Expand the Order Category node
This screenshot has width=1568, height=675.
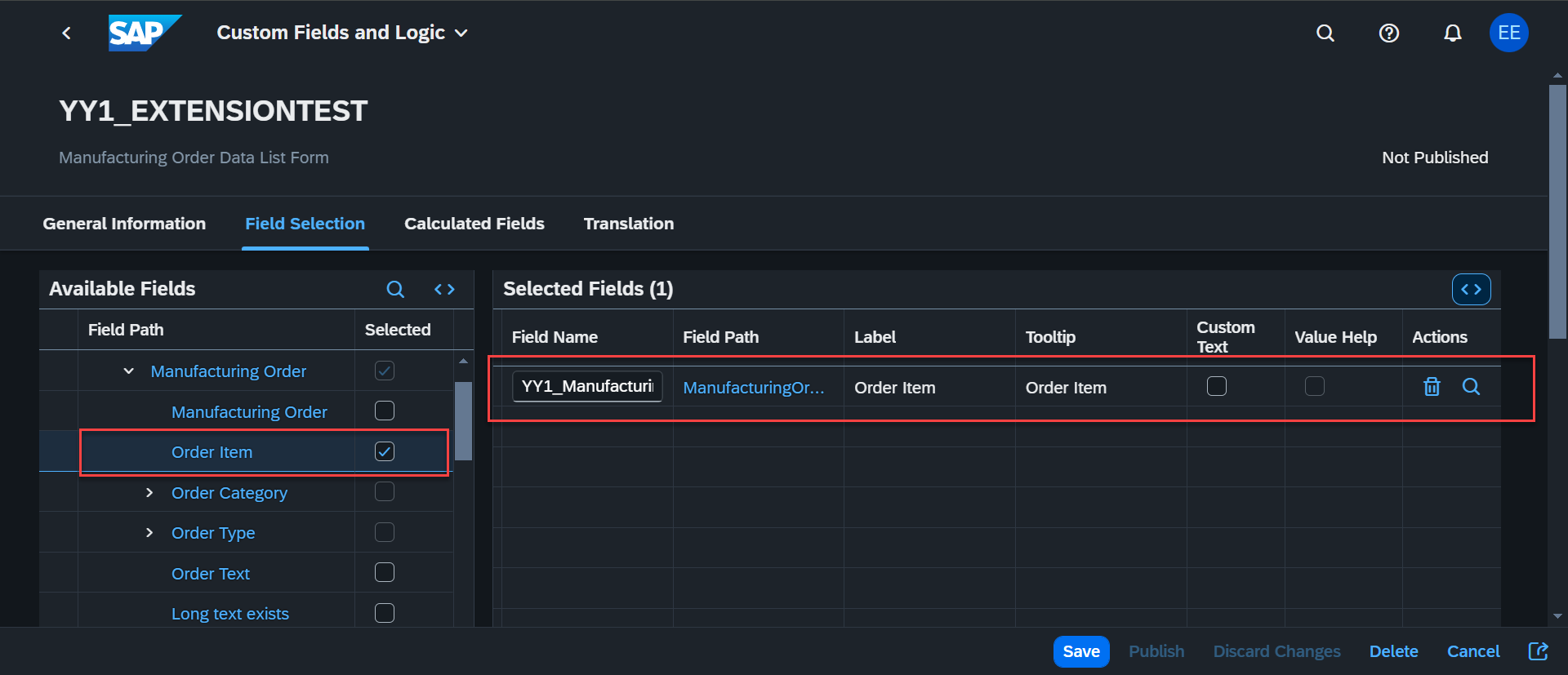149,493
